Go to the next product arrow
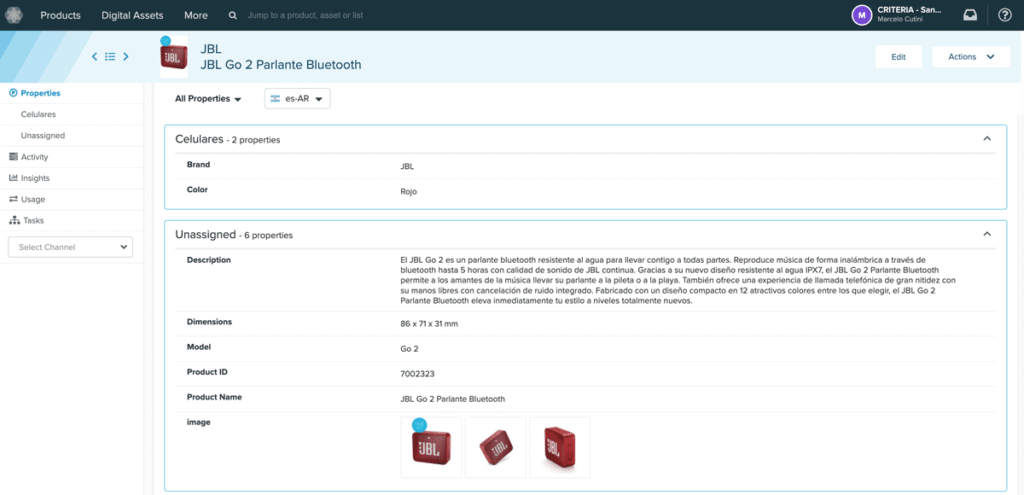This screenshot has width=1024, height=495. click(x=126, y=57)
